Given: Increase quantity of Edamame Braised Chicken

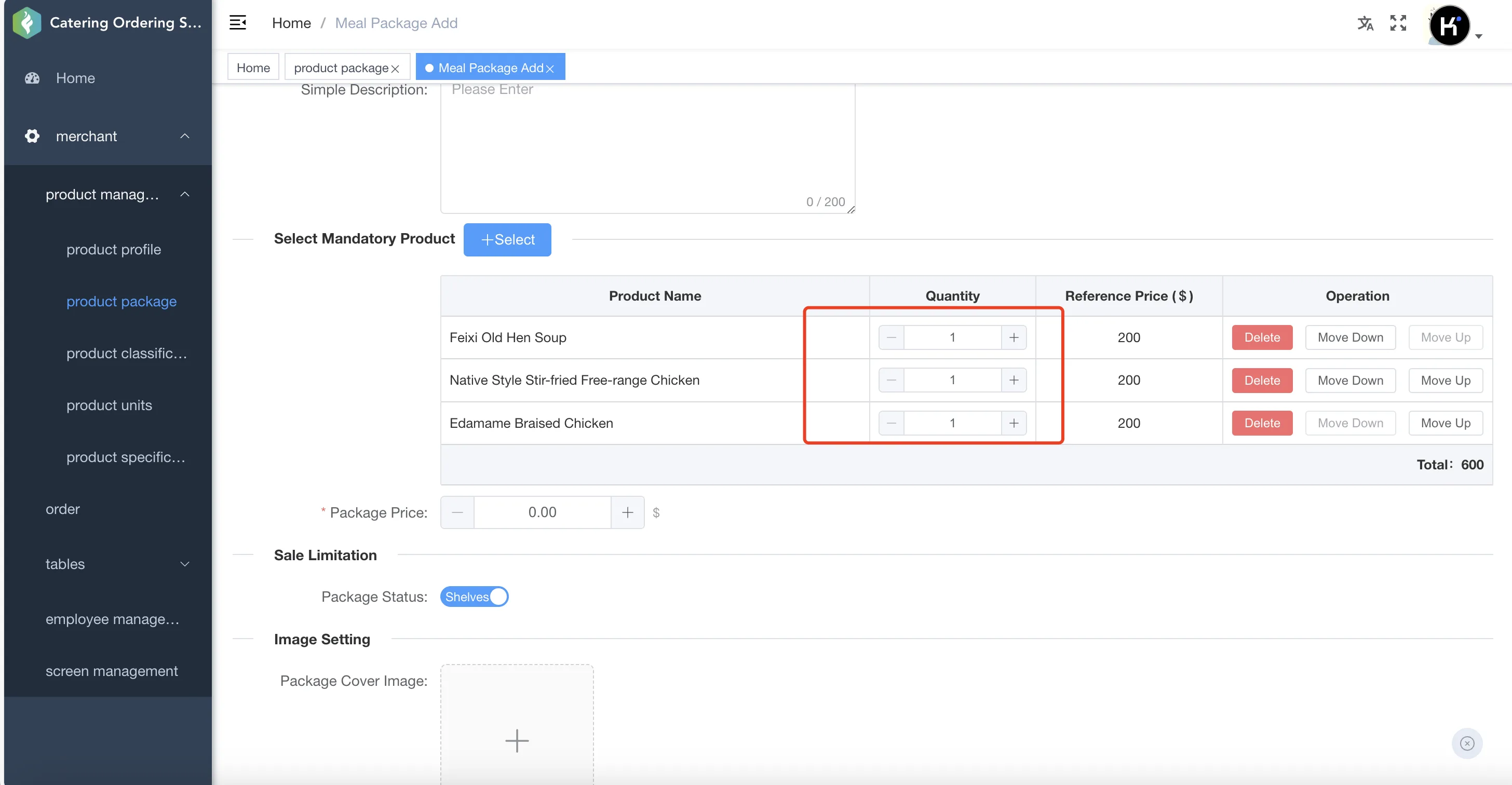Looking at the screenshot, I should coord(1014,423).
